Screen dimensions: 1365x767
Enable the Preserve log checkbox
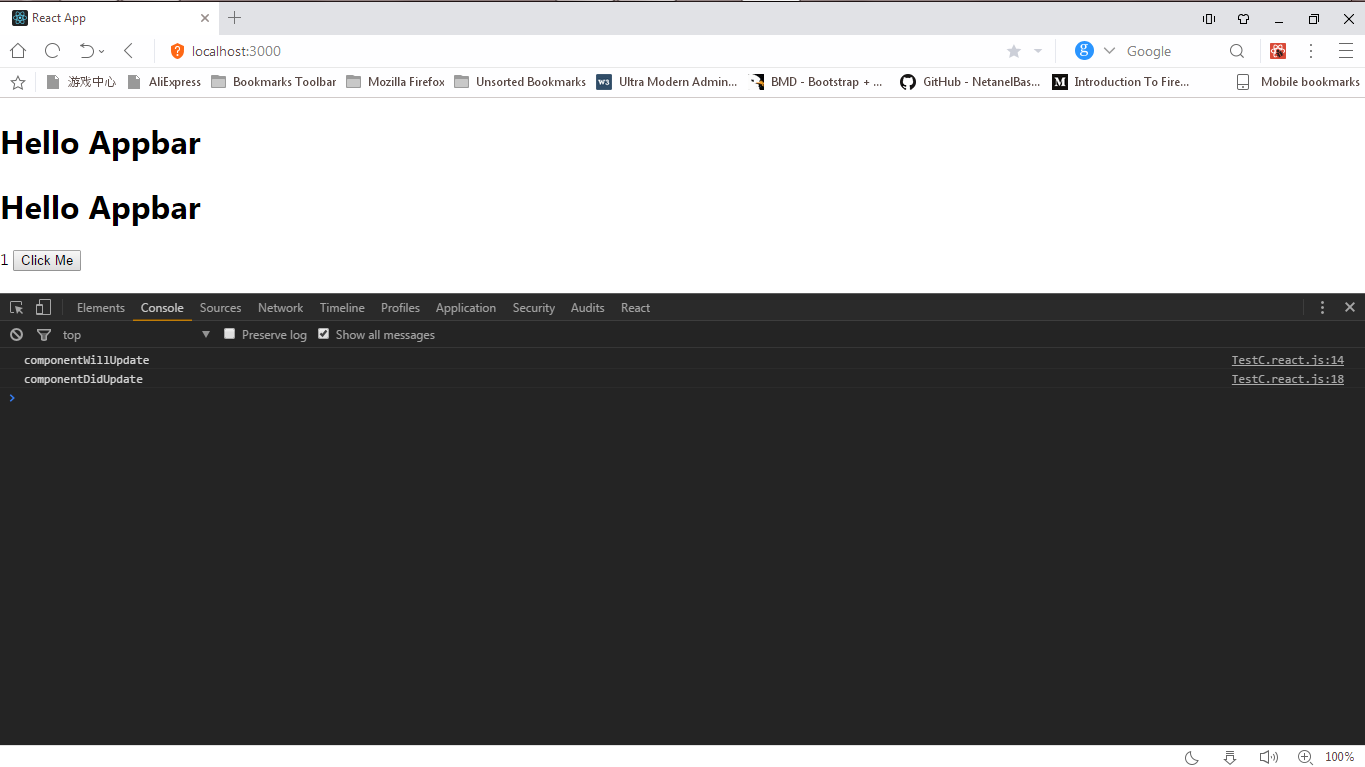(229, 334)
